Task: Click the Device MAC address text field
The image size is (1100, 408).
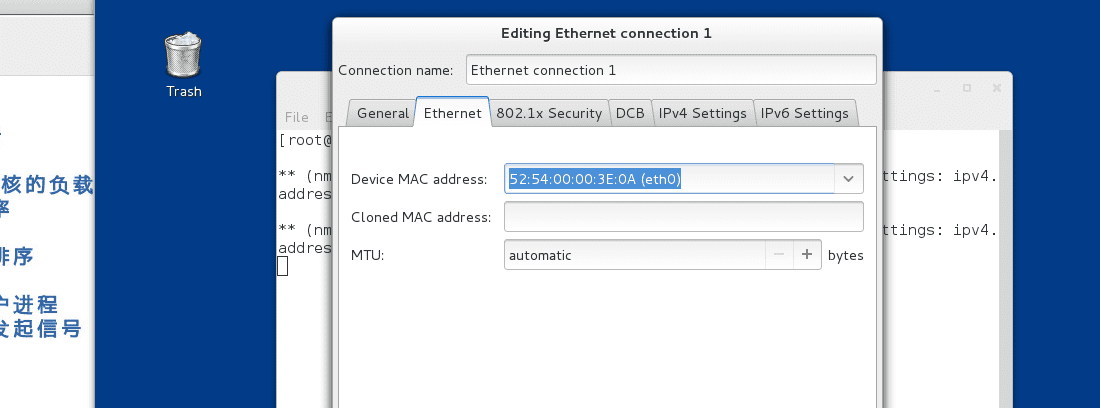Action: click(x=670, y=178)
